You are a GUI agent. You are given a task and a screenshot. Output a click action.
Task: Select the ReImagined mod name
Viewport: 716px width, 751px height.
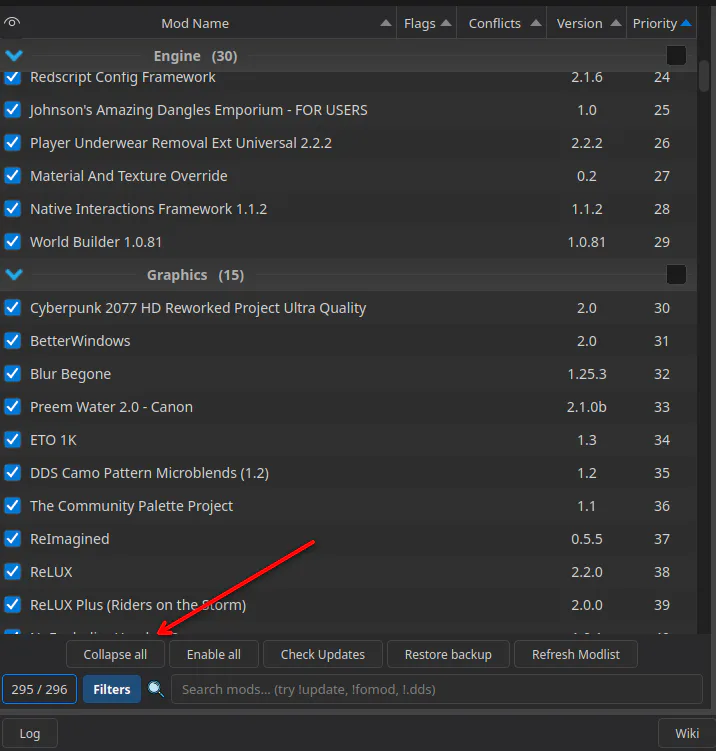click(x=69, y=539)
